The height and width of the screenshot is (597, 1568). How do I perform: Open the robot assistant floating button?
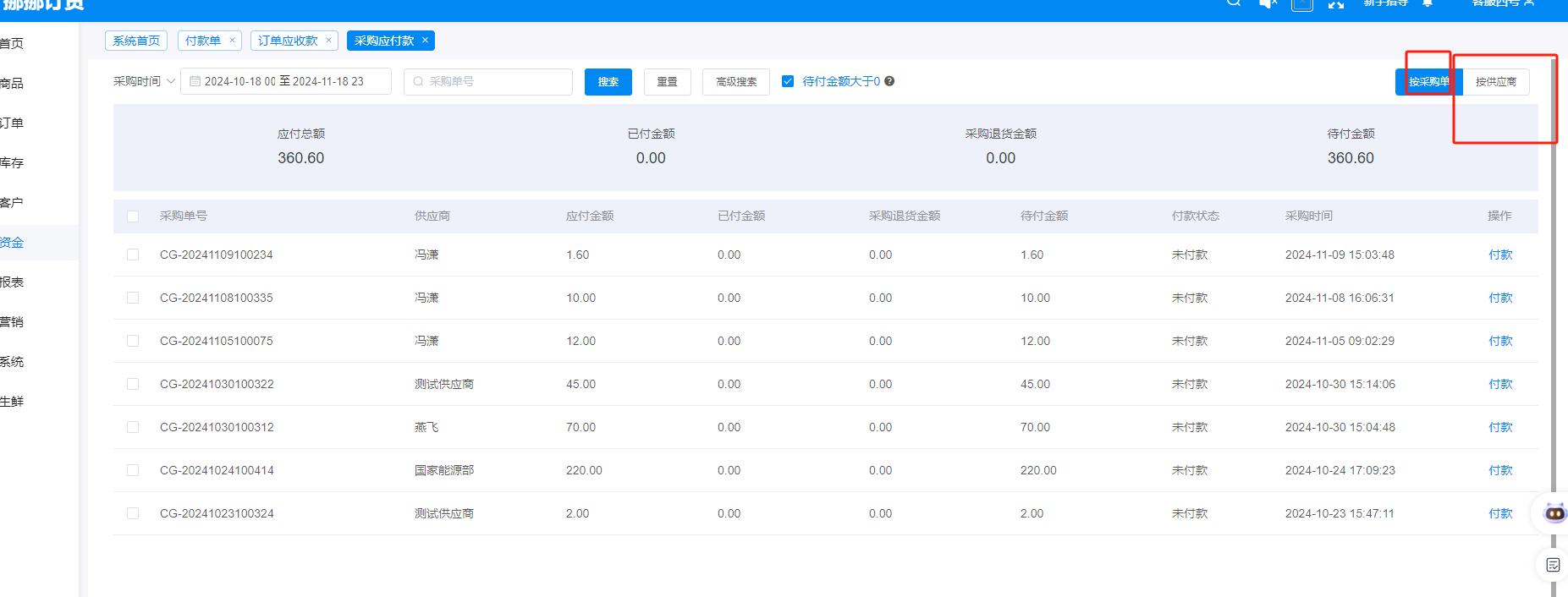pos(1554,513)
